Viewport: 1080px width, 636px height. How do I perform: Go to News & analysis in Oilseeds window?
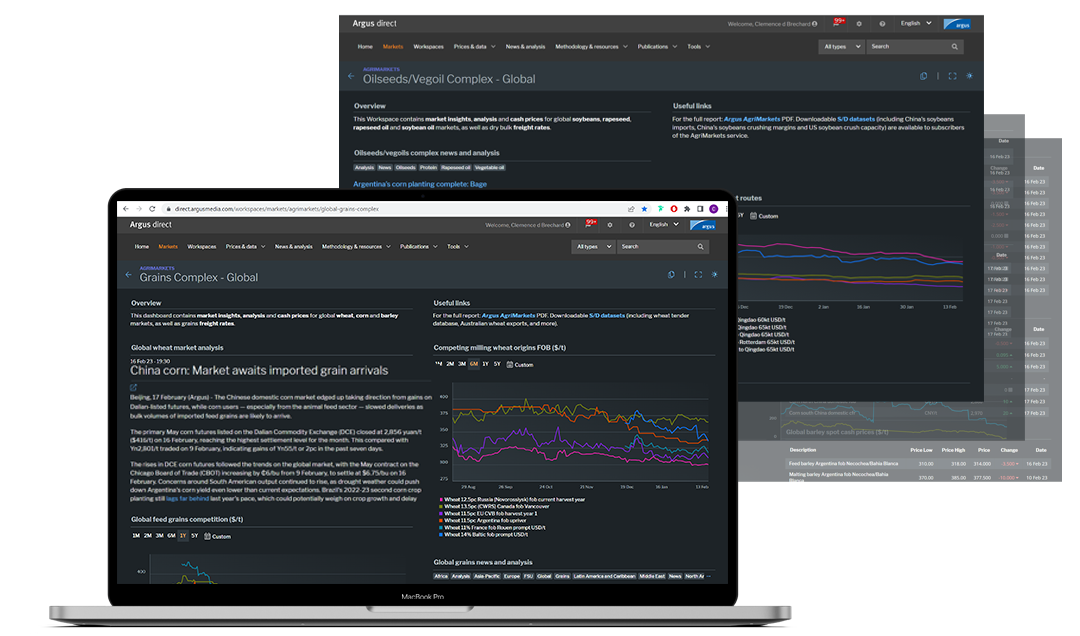(526, 46)
